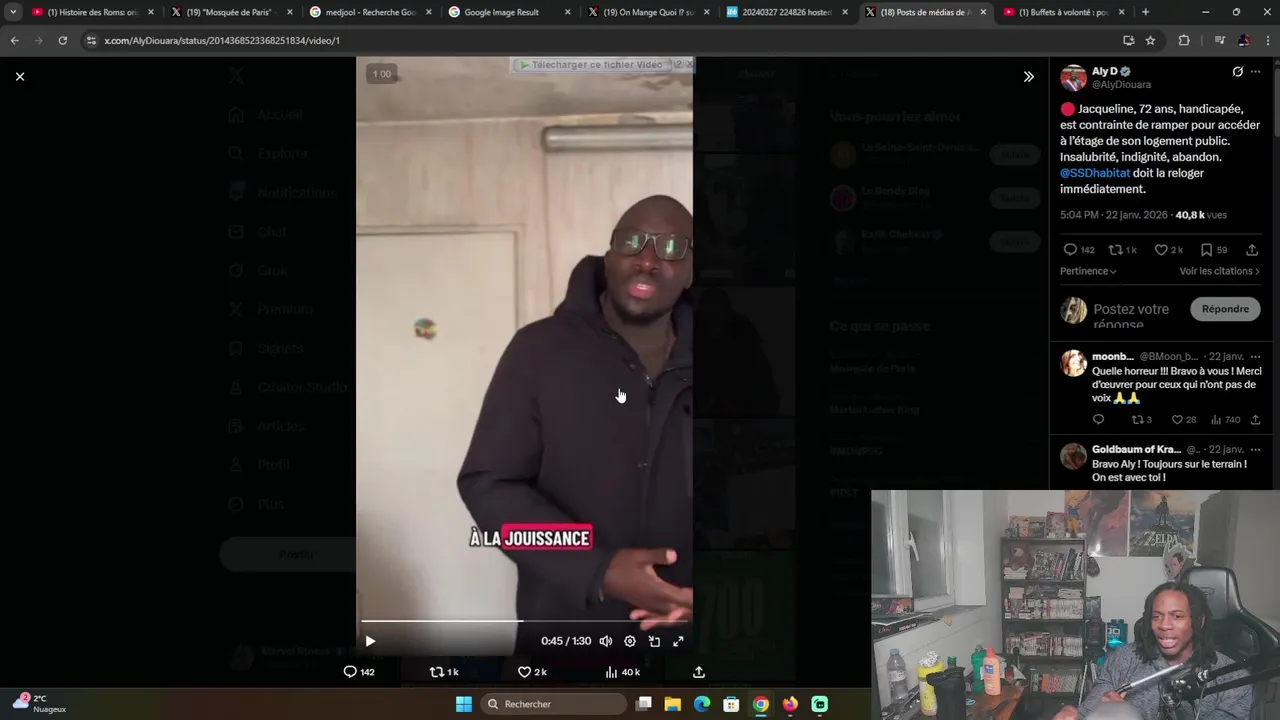Enter fullscreen video mode
Screen dimensions: 1280x720
tap(678, 641)
